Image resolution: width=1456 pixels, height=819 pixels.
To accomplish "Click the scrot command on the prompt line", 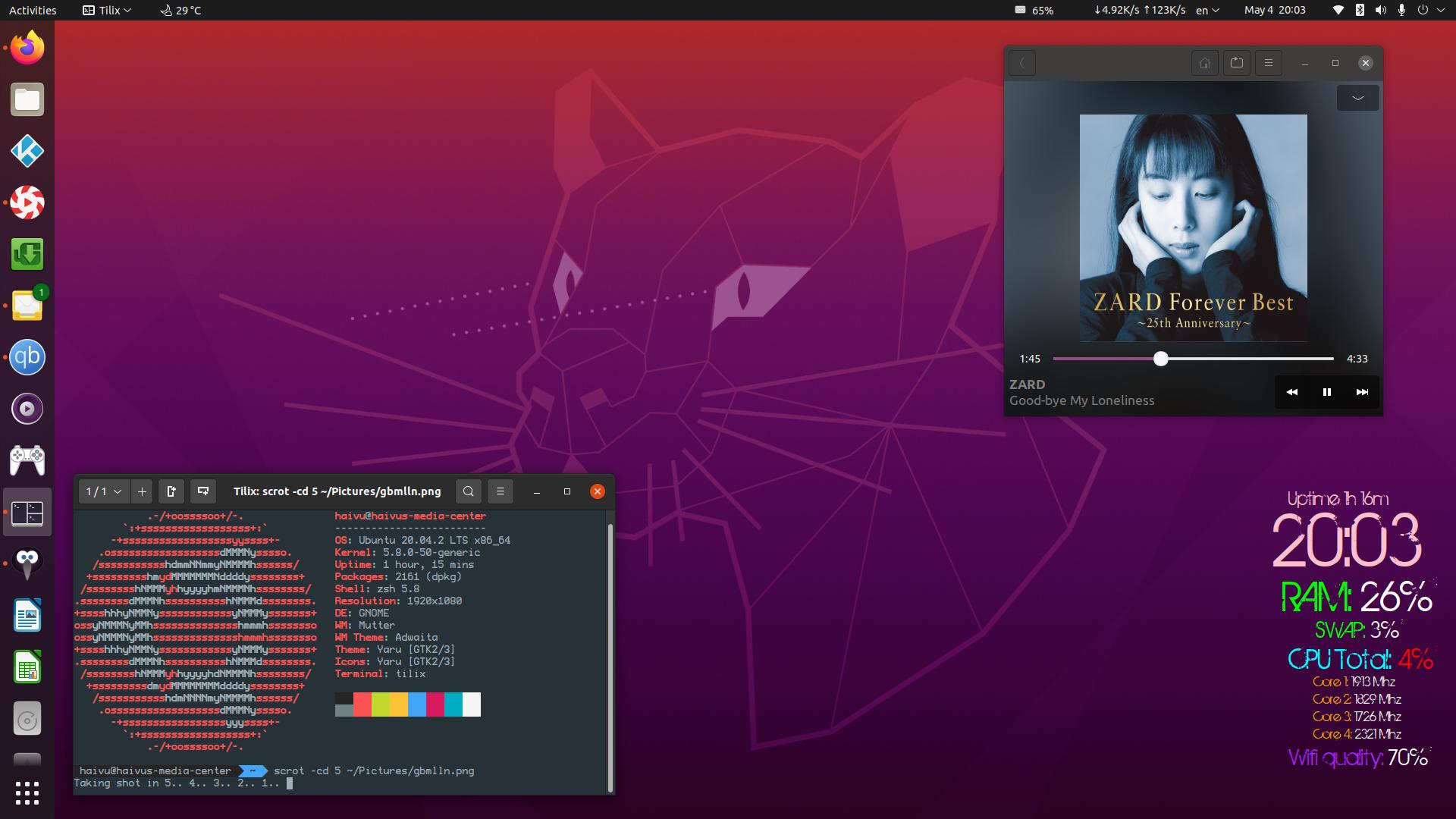I will (x=374, y=770).
